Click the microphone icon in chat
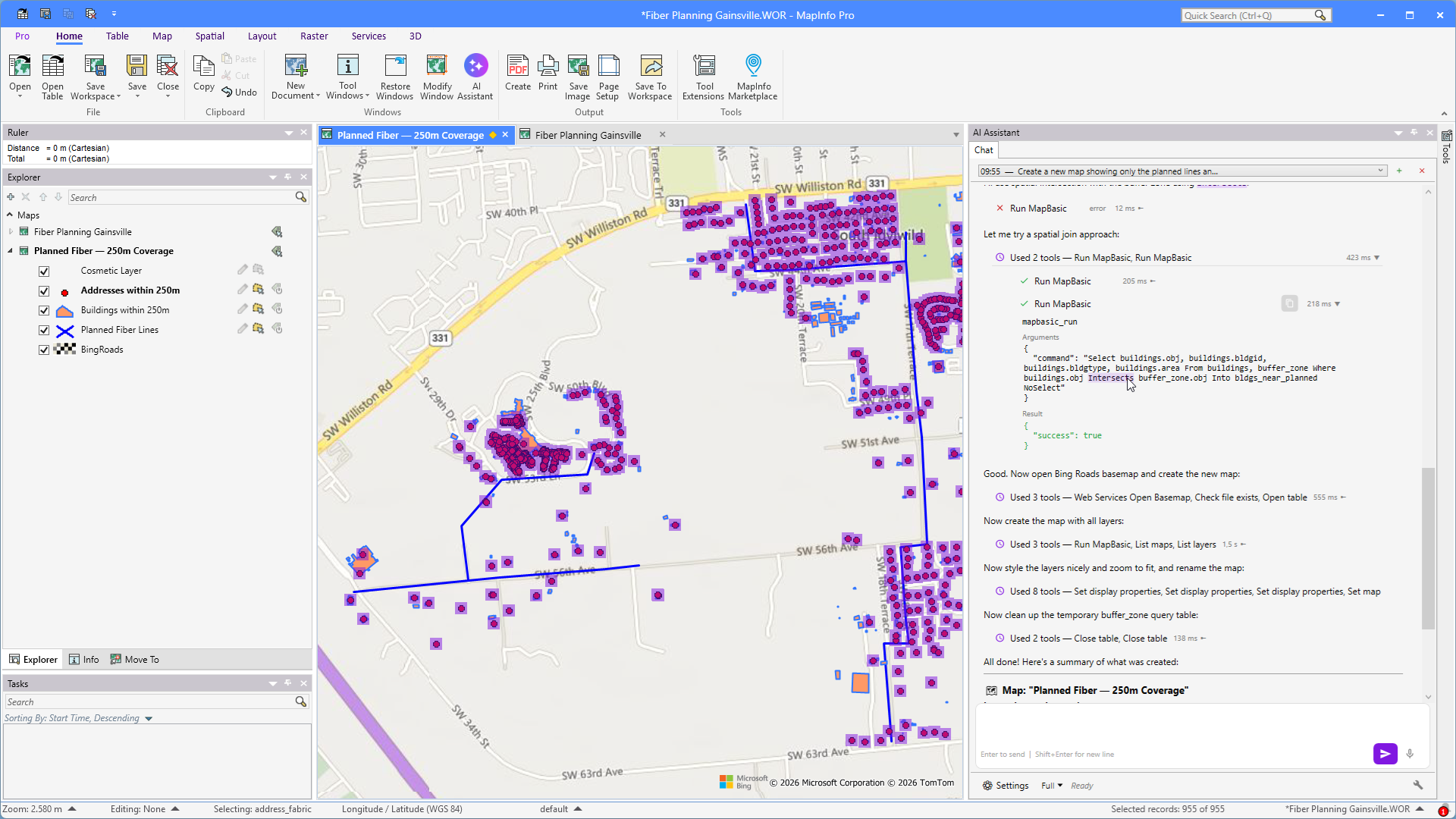Screen dimensions: 1456x819 (x=1410, y=754)
